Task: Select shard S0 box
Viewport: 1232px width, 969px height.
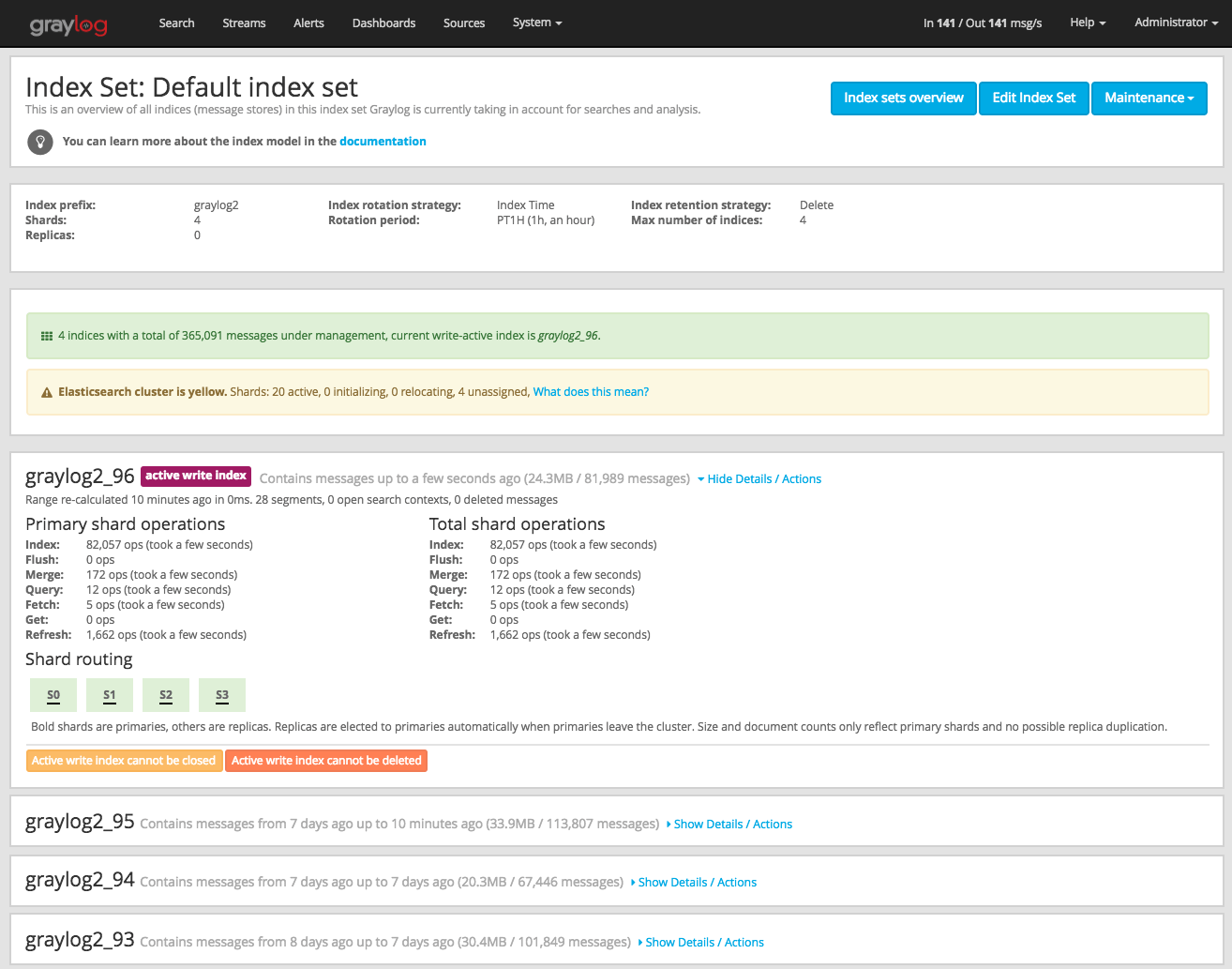Action: [x=53, y=695]
